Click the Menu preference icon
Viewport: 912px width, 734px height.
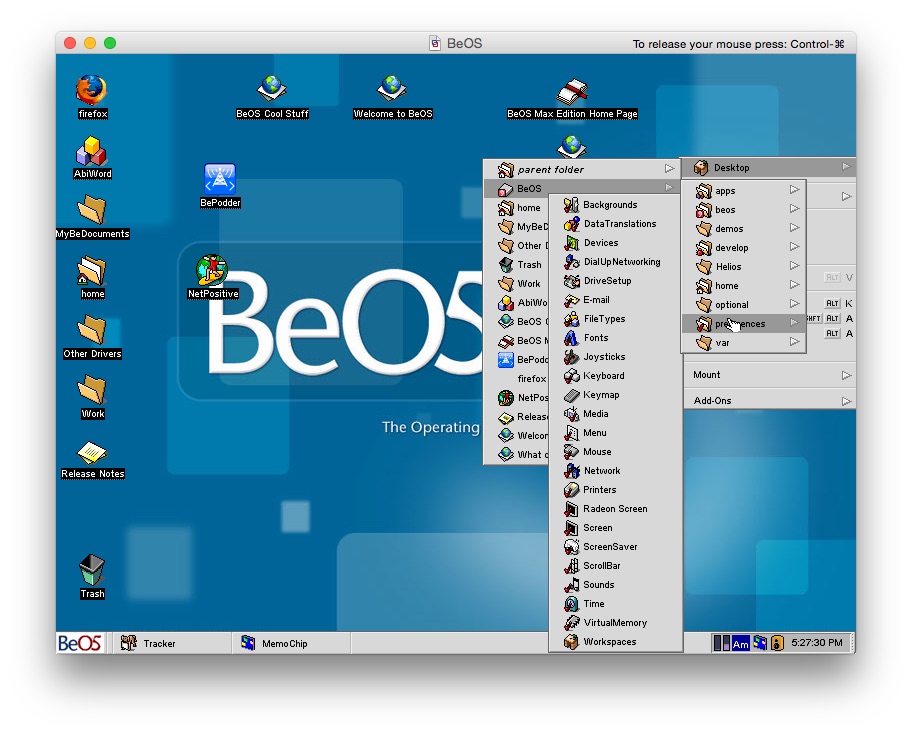tap(572, 433)
